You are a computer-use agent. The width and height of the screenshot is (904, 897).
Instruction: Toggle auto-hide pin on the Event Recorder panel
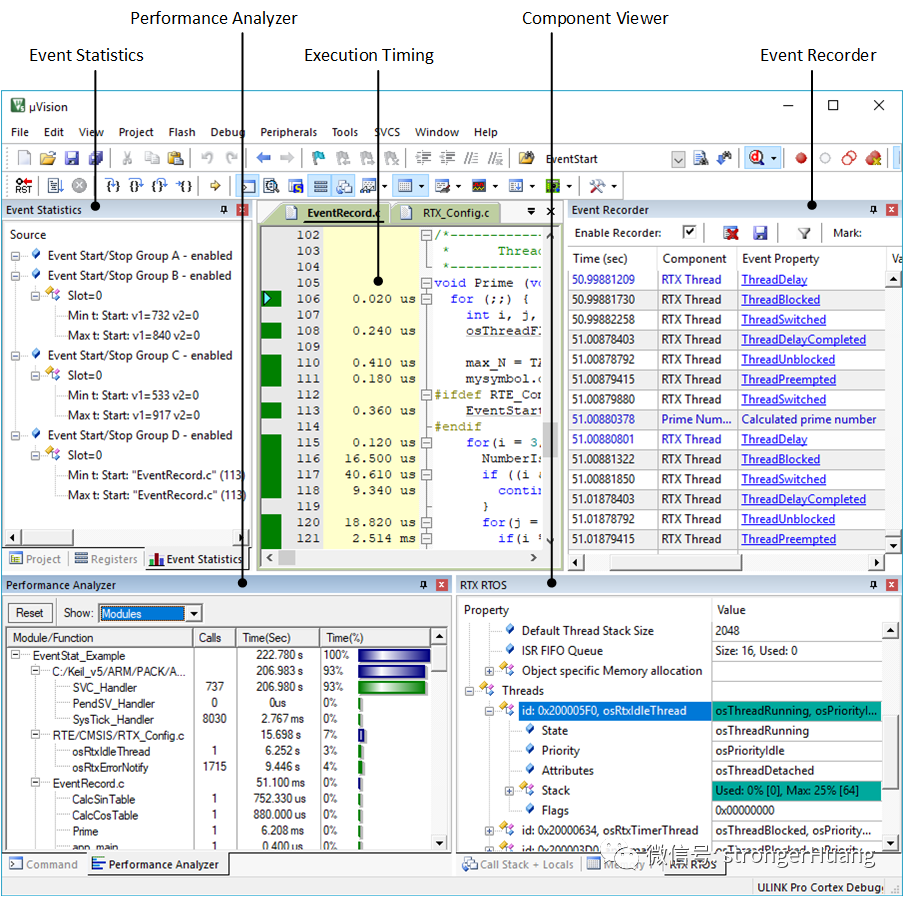[873, 210]
